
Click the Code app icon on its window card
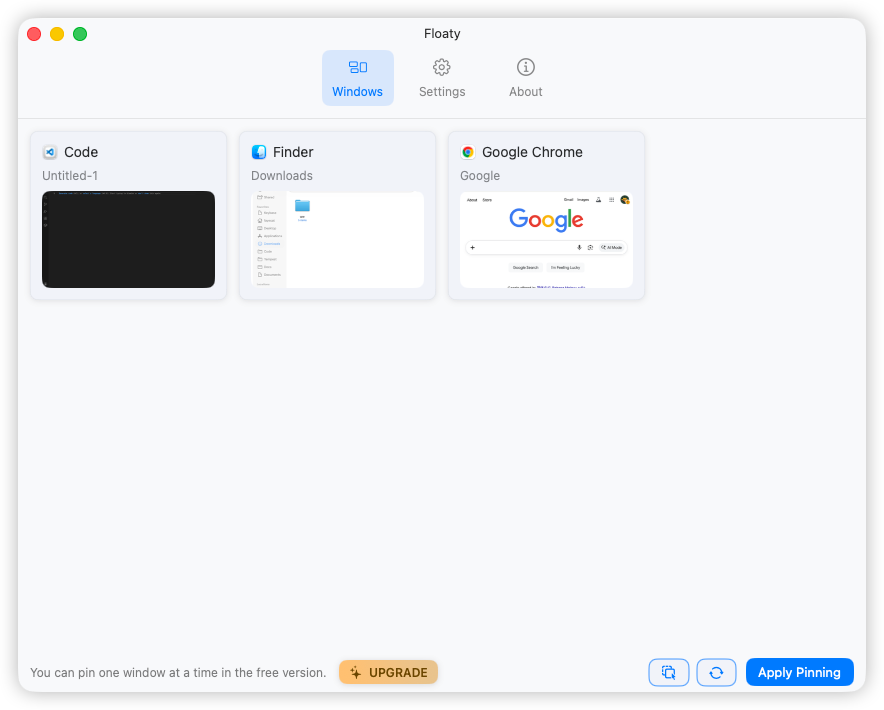point(50,152)
